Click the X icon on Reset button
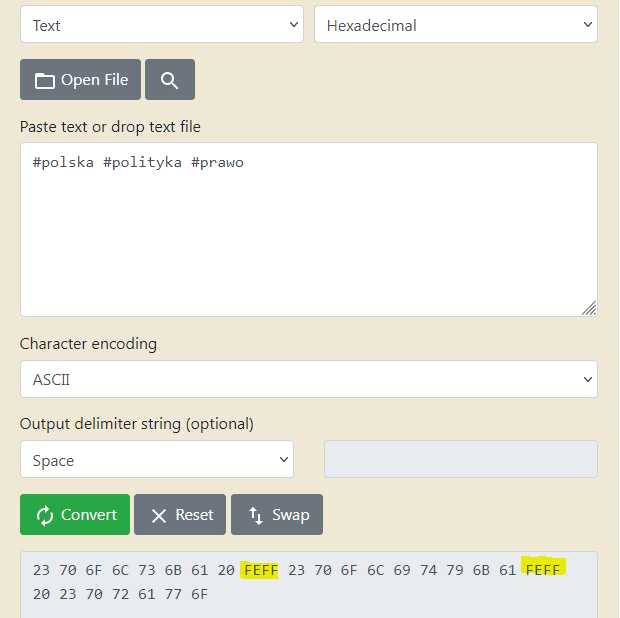This screenshot has height=618, width=620. click(159, 516)
